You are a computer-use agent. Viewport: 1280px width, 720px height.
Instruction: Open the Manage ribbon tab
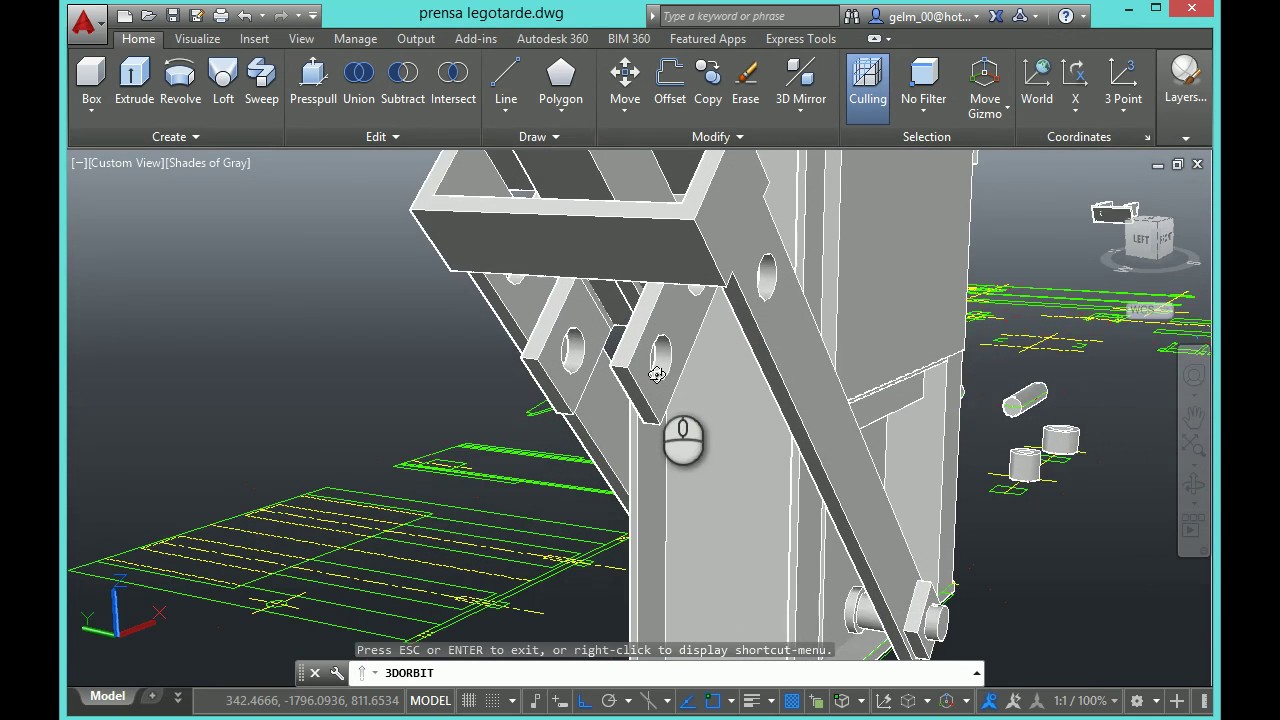pos(355,39)
